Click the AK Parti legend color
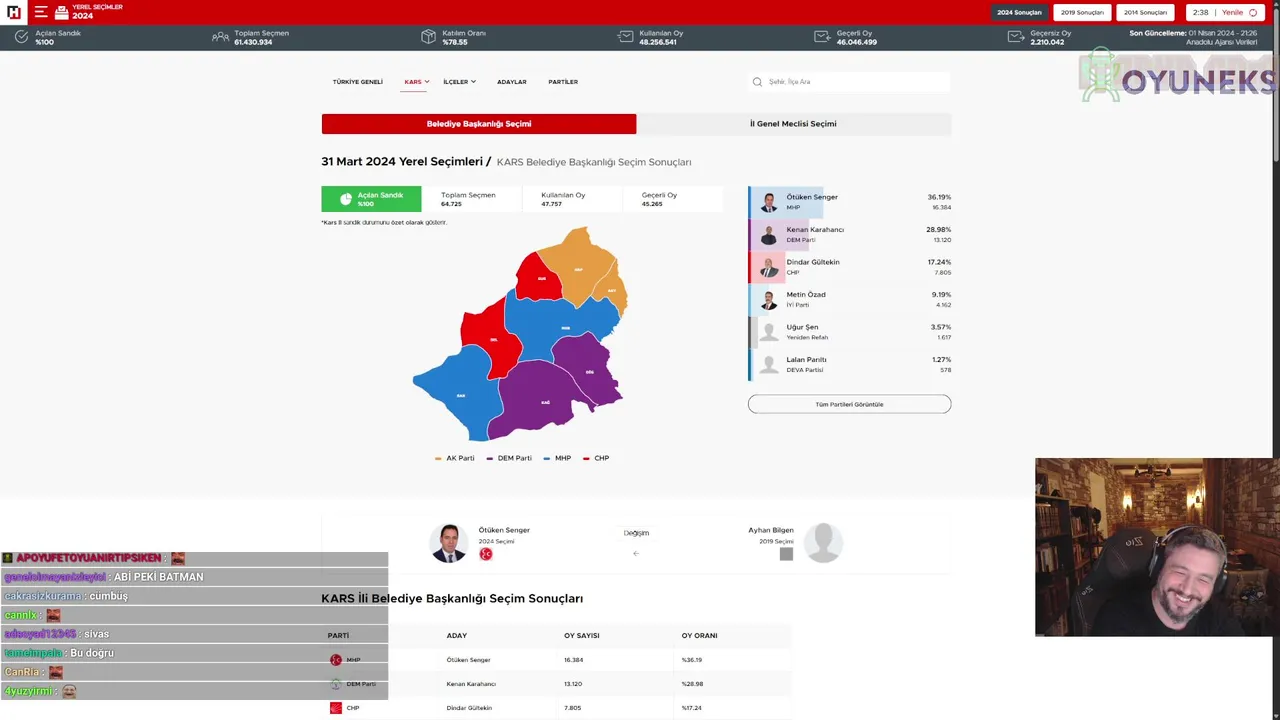Image resolution: width=1280 pixels, height=720 pixels. (x=438, y=458)
